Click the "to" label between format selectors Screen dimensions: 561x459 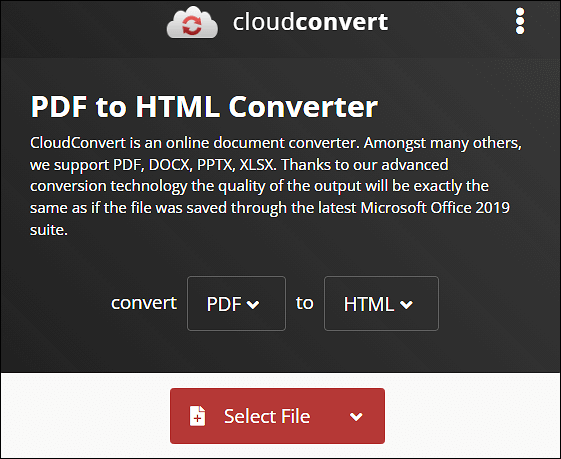[x=304, y=303]
